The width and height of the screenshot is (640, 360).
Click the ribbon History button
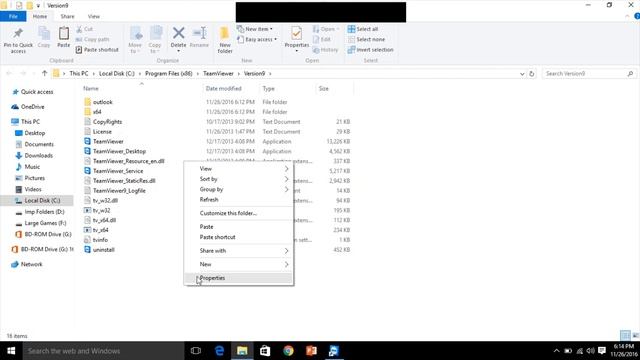pos(325,49)
